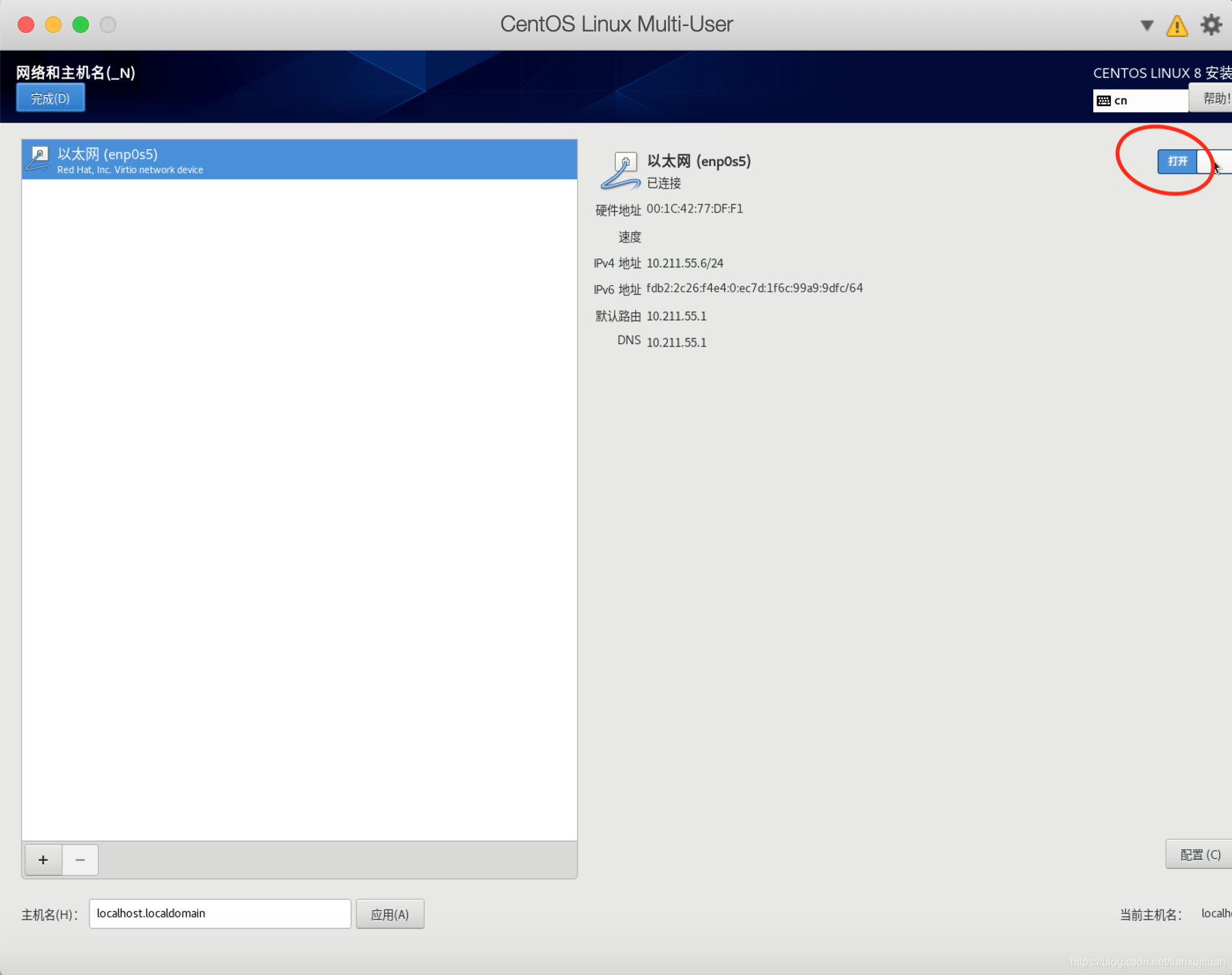This screenshot has height=975, width=1232.
Task: Focus the 主机名 hostname input field
Action: (x=219, y=913)
